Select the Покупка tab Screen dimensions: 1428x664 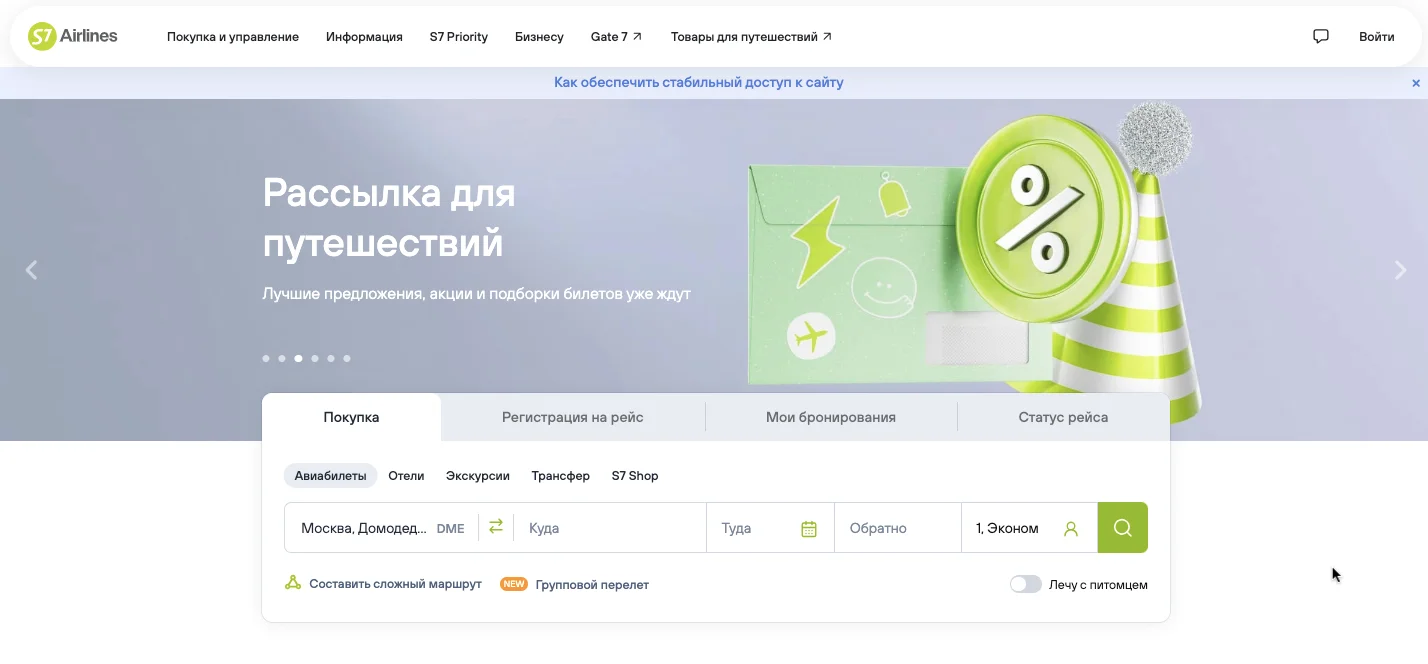351,417
